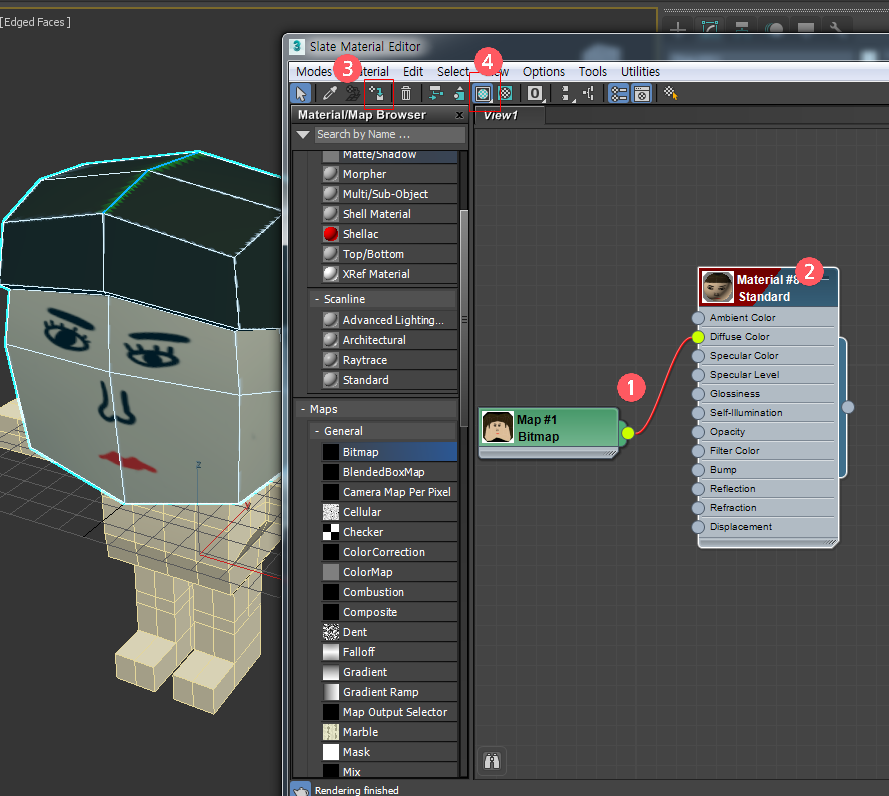889x796 pixels.
Task: Choose Advanced Lighting material
Action: point(389,320)
